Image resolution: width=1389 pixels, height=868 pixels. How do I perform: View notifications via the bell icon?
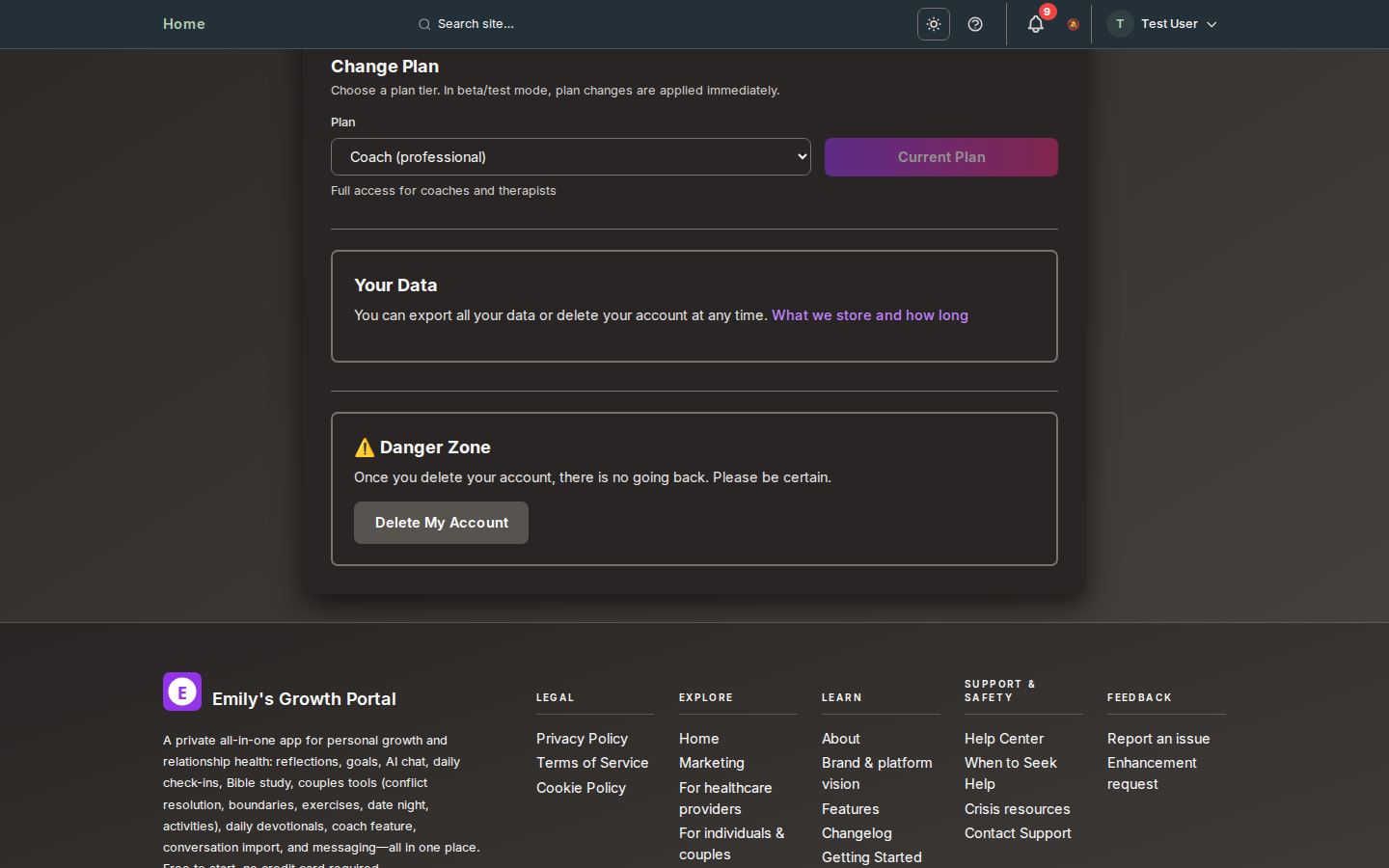(x=1035, y=24)
